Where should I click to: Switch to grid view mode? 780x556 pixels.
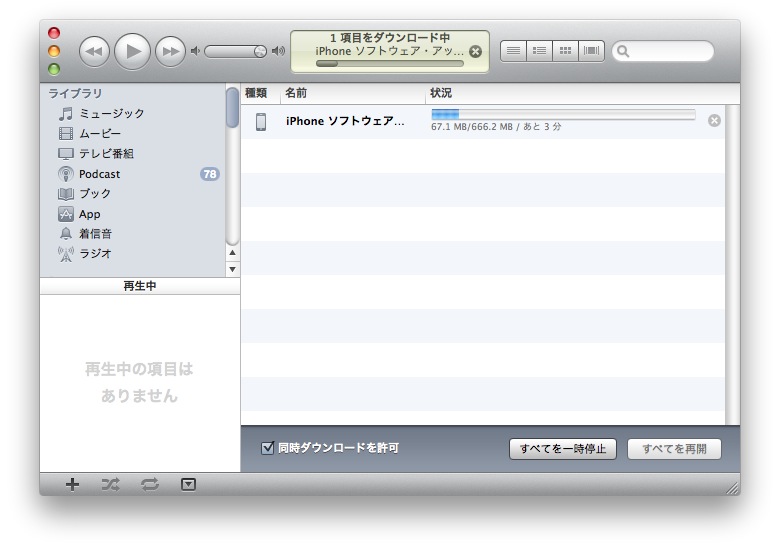[x=566, y=51]
